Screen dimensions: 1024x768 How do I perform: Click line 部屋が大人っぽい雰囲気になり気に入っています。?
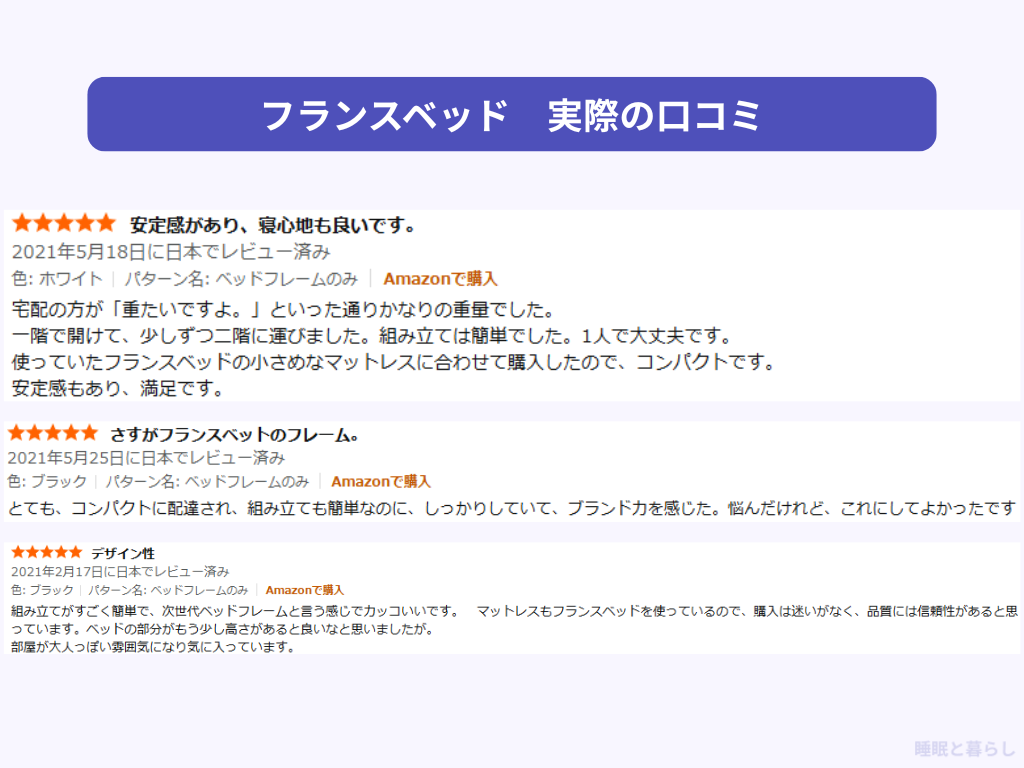pyautogui.click(x=154, y=647)
